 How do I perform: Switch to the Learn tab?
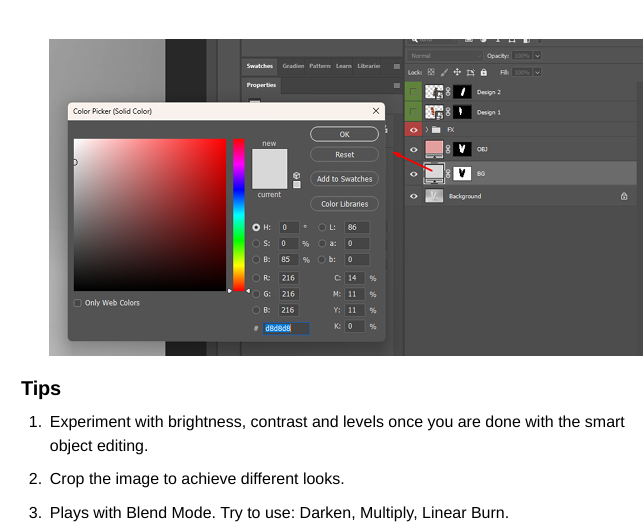point(343,66)
